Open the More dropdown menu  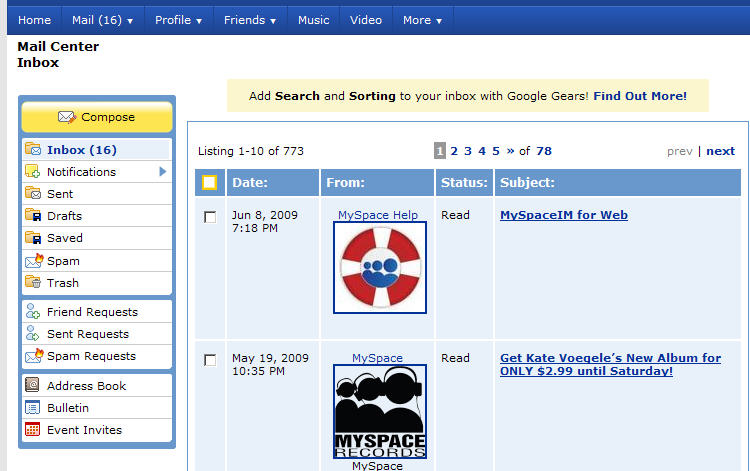tap(422, 20)
